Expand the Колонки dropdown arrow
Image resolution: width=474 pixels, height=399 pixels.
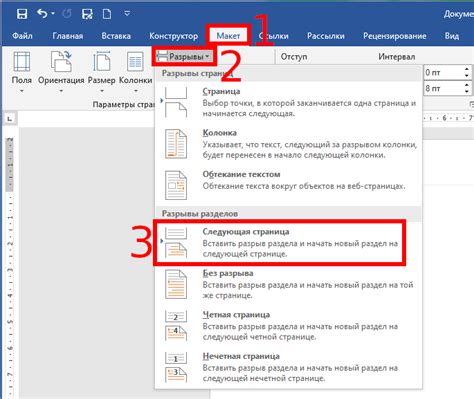[135, 91]
